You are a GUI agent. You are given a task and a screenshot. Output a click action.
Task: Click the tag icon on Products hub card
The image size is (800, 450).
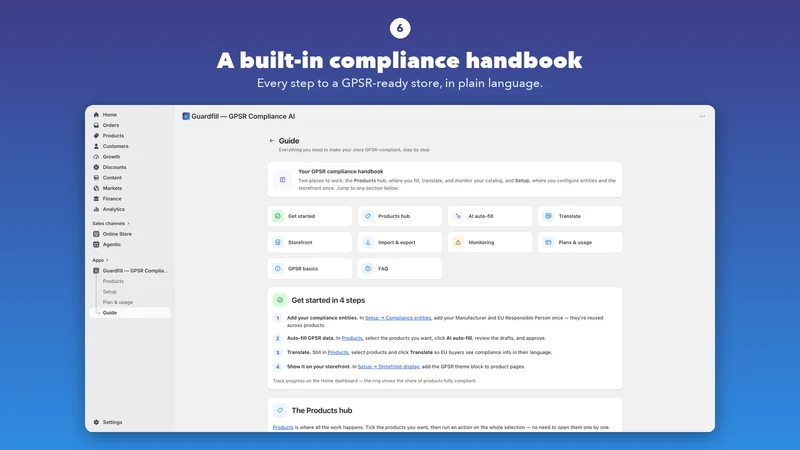(x=367, y=216)
